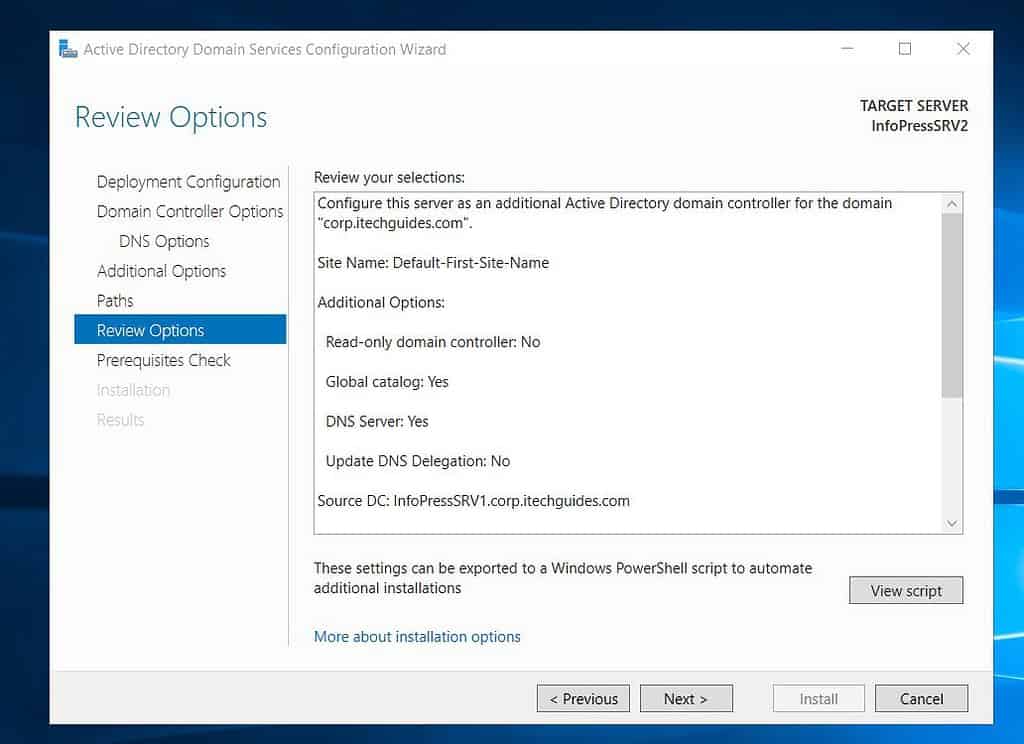Open Domain Controller Options step
This screenshot has width=1024, height=744.
[190, 212]
